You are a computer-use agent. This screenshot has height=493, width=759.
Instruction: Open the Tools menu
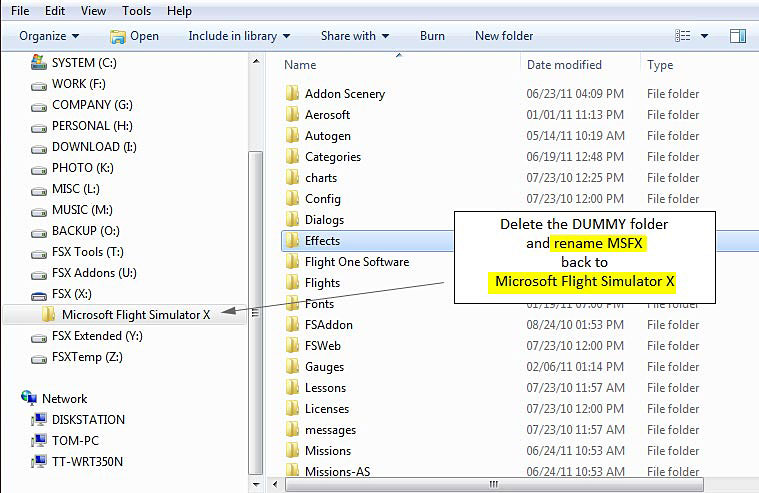pyautogui.click(x=137, y=11)
